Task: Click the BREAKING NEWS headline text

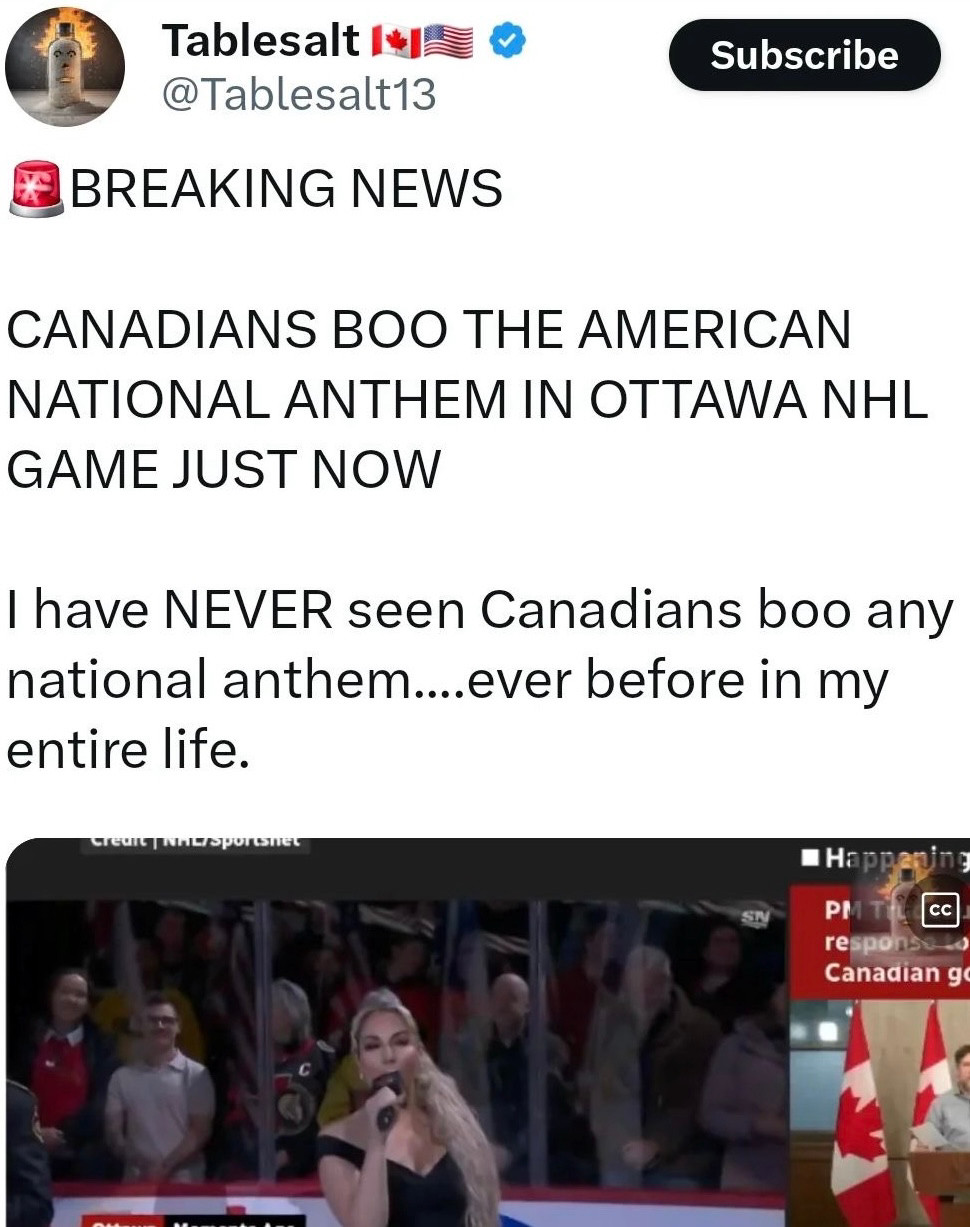Action: (x=286, y=189)
